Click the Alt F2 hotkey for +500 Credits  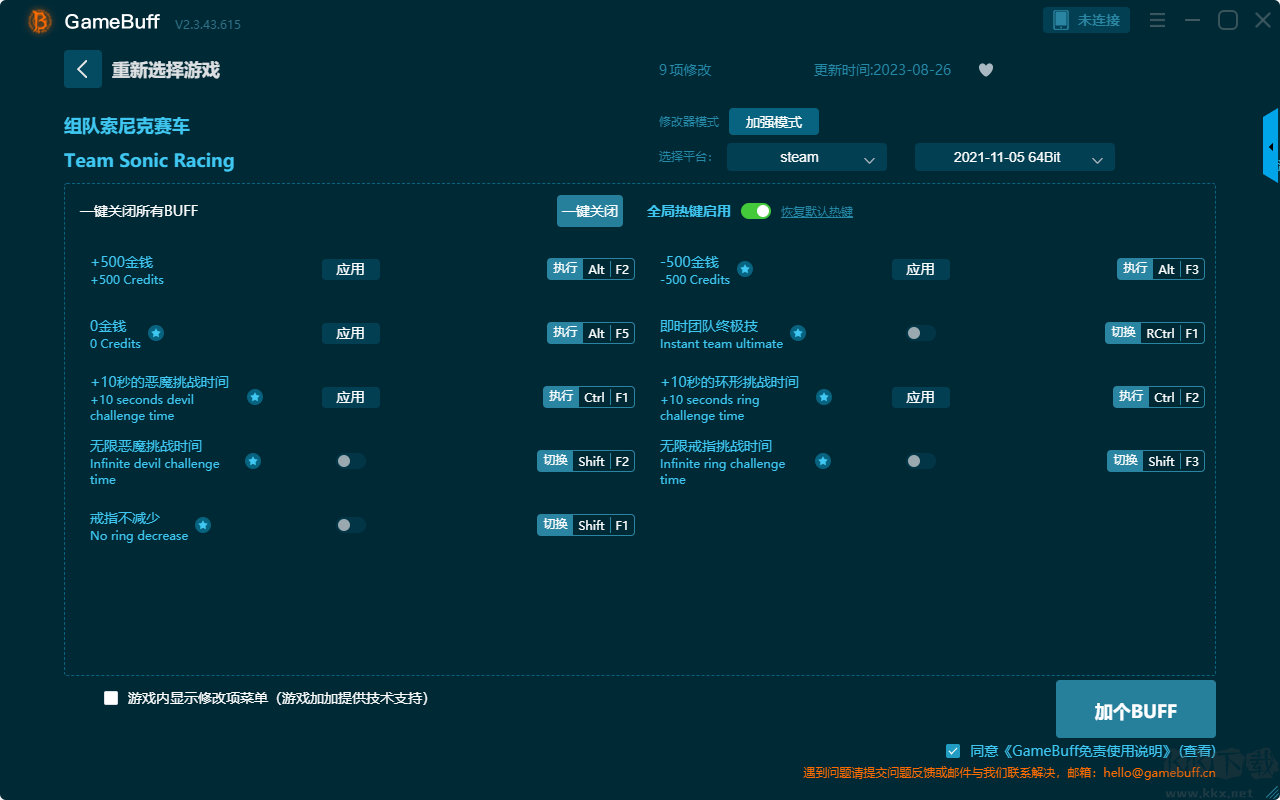point(591,269)
